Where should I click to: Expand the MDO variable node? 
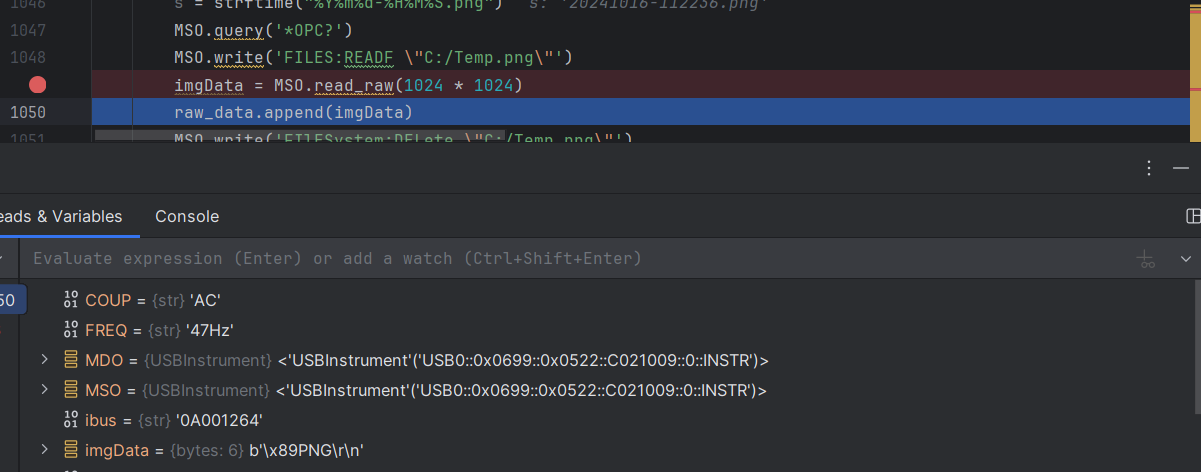44,360
